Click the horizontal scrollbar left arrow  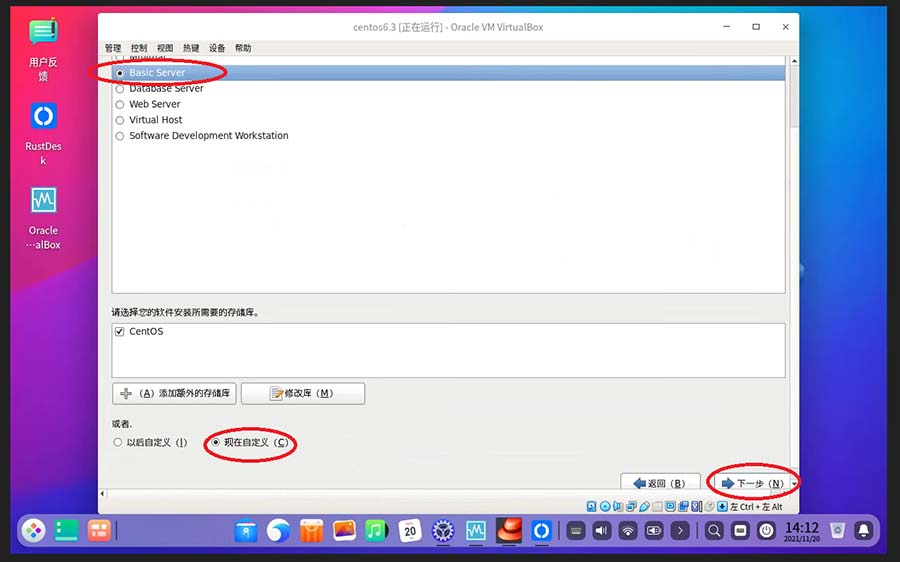103,494
